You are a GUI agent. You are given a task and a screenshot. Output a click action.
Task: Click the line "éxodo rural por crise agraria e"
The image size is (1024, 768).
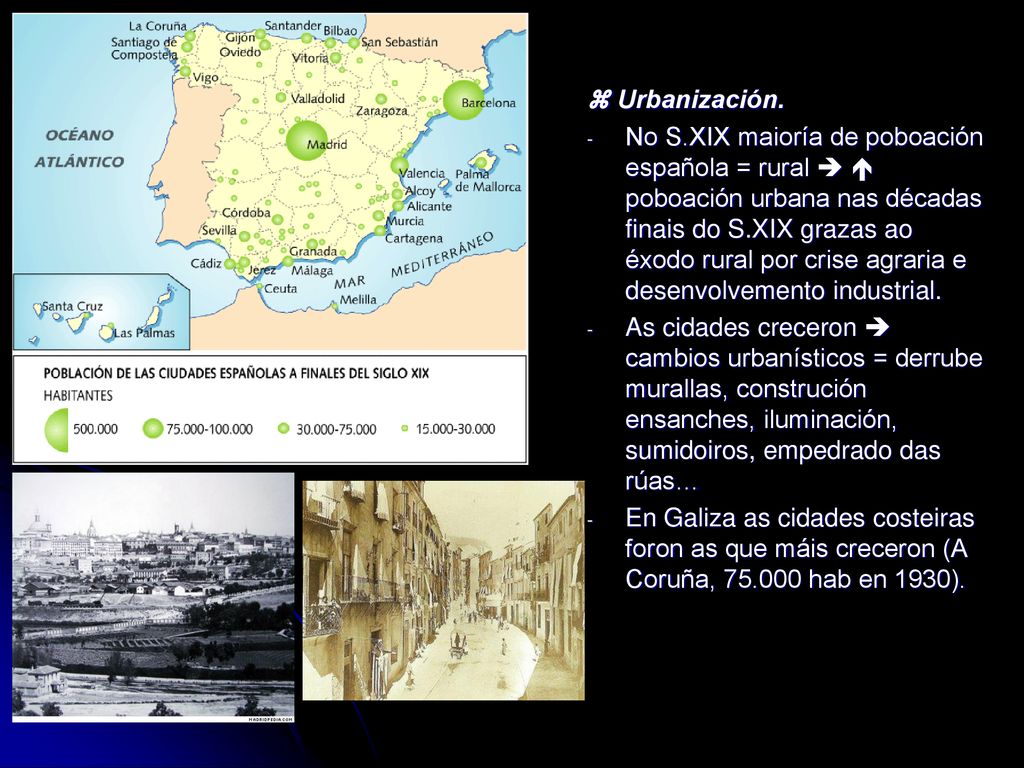[x=795, y=260]
